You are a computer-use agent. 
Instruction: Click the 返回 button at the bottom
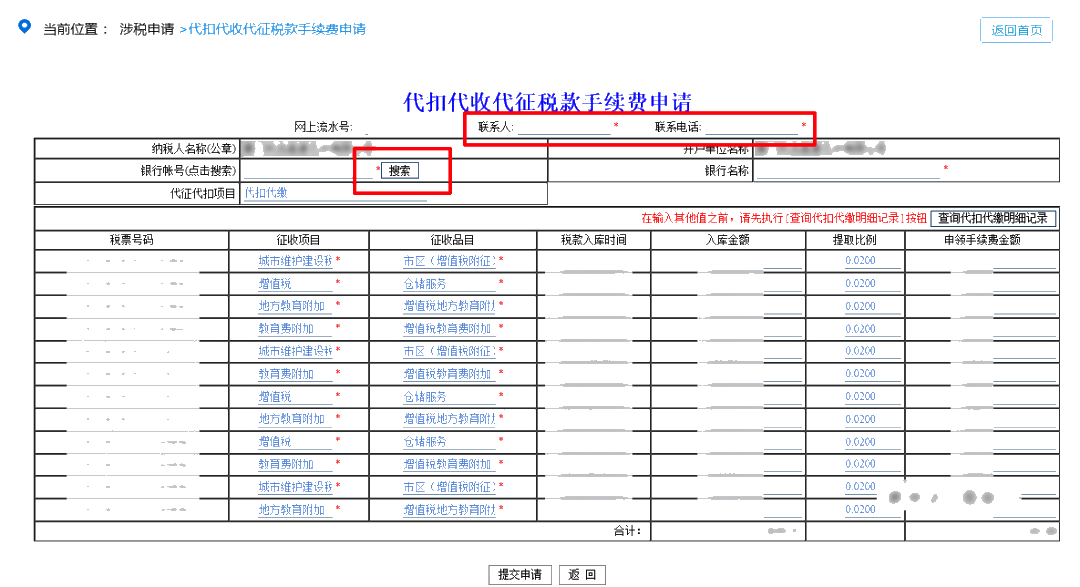point(582,575)
